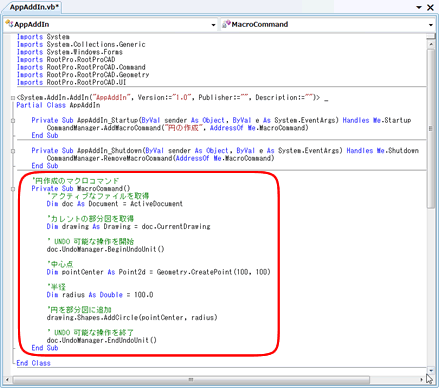Click the AppAddIn class icon
Screen dimensions: 439x388
pyautogui.click(x=9, y=24)
